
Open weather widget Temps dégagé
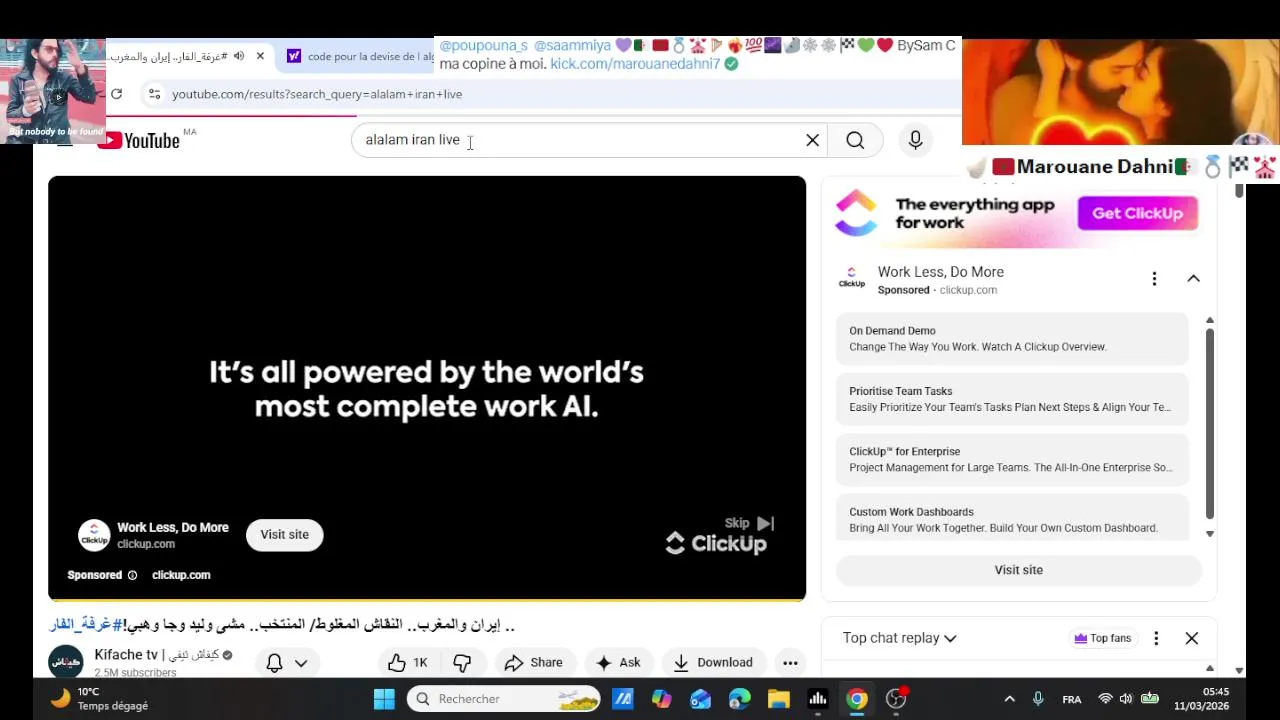point(100,699)
